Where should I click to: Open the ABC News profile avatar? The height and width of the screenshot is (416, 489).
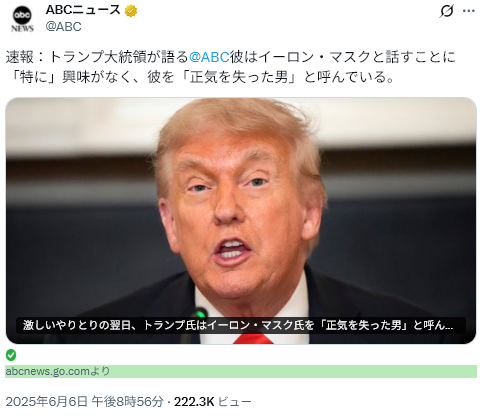[22, 19]
